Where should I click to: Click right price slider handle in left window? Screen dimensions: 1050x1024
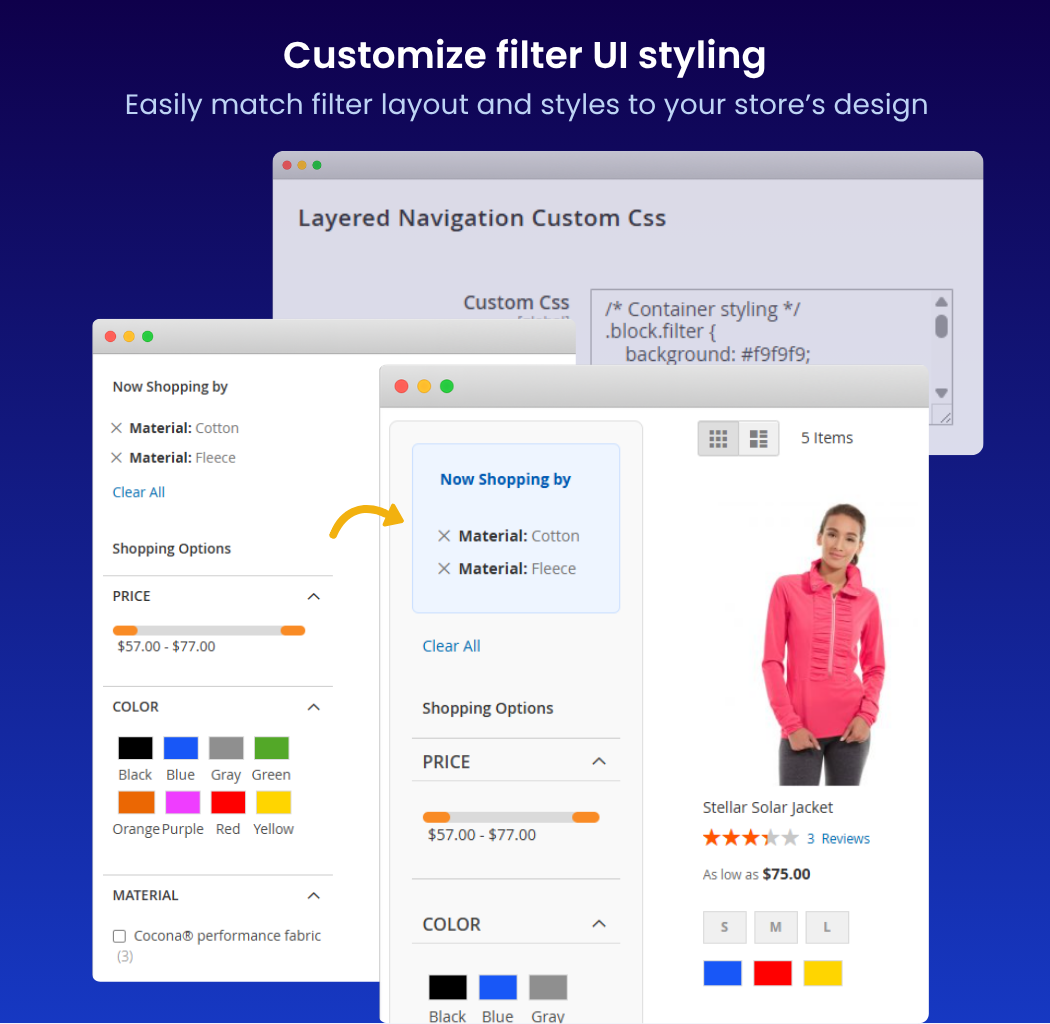293,630
